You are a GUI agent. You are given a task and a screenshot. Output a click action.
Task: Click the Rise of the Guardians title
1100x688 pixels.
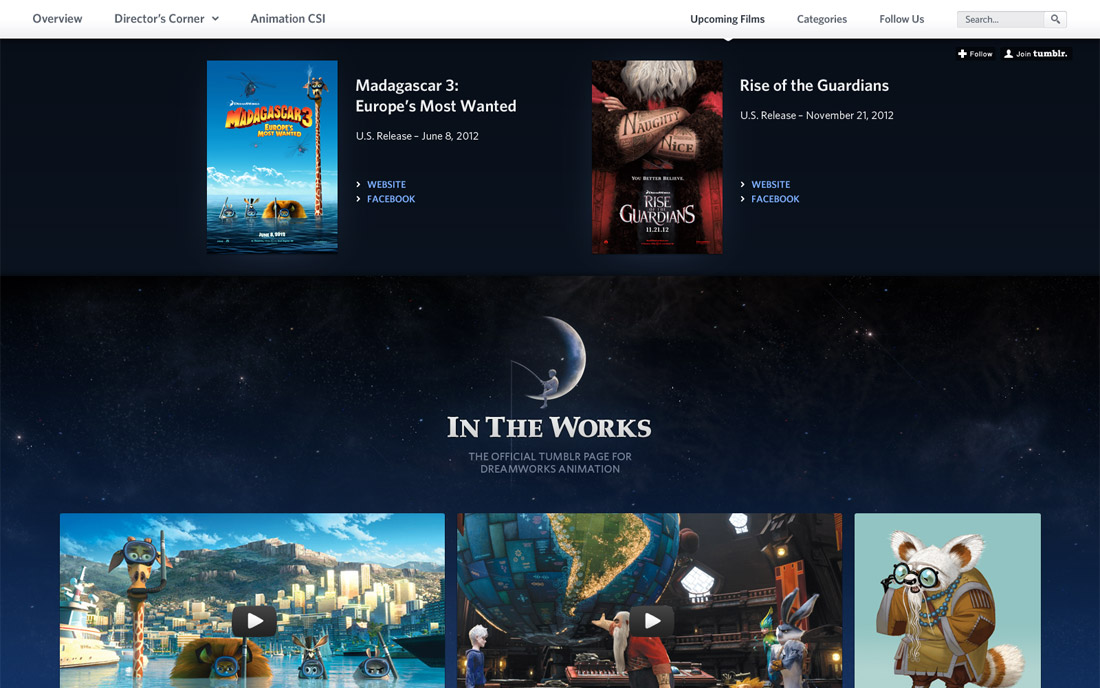coord(814,86)
